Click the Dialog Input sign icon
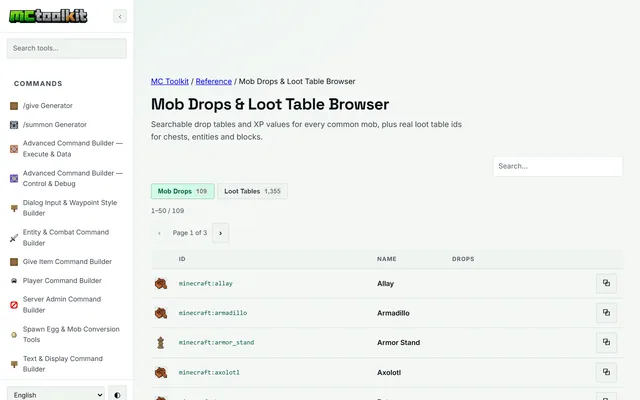This screenshot has height=400, width=640. pos(14,208)
